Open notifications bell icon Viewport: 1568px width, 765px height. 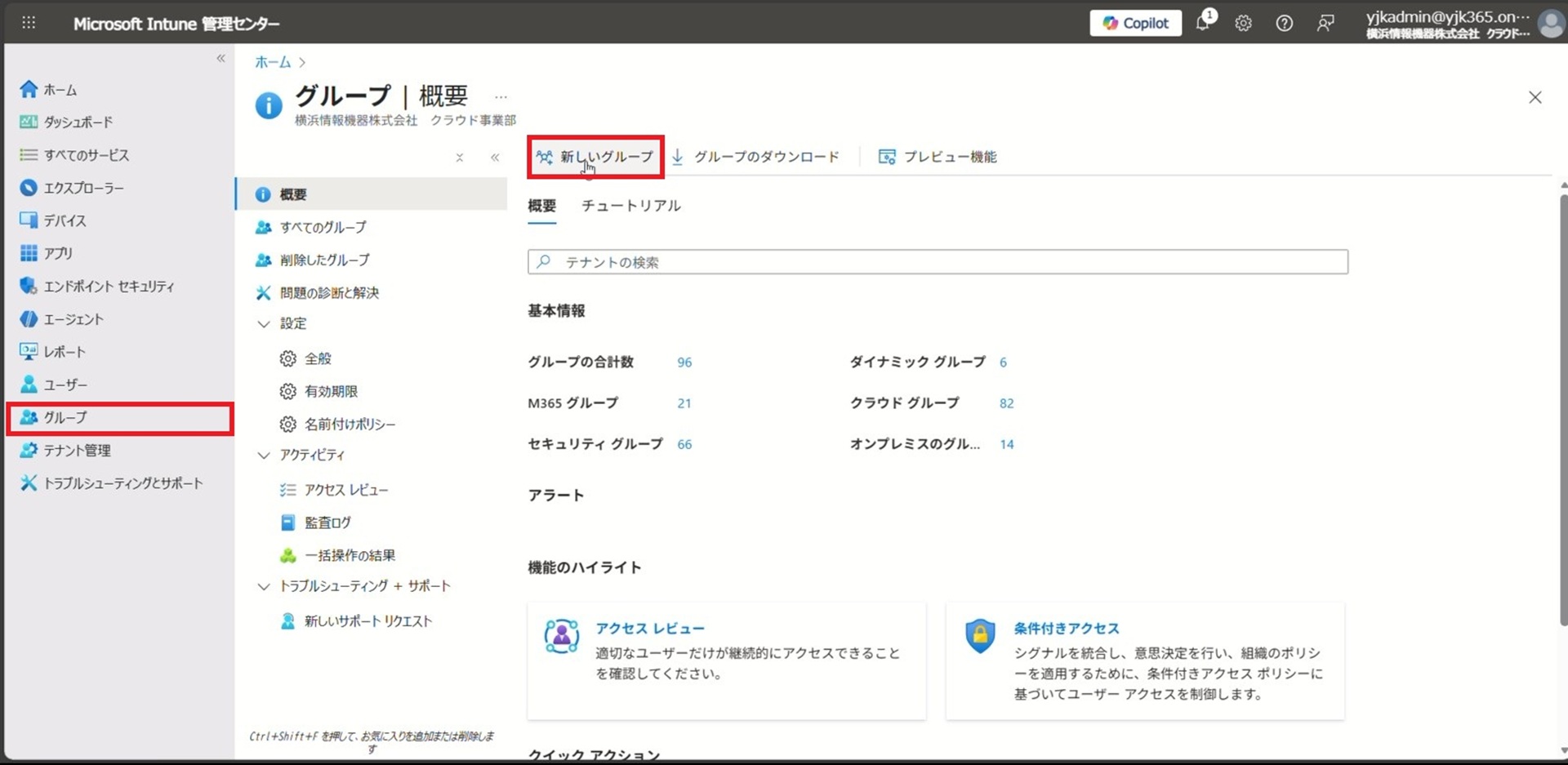click(x=1203, y=23)
